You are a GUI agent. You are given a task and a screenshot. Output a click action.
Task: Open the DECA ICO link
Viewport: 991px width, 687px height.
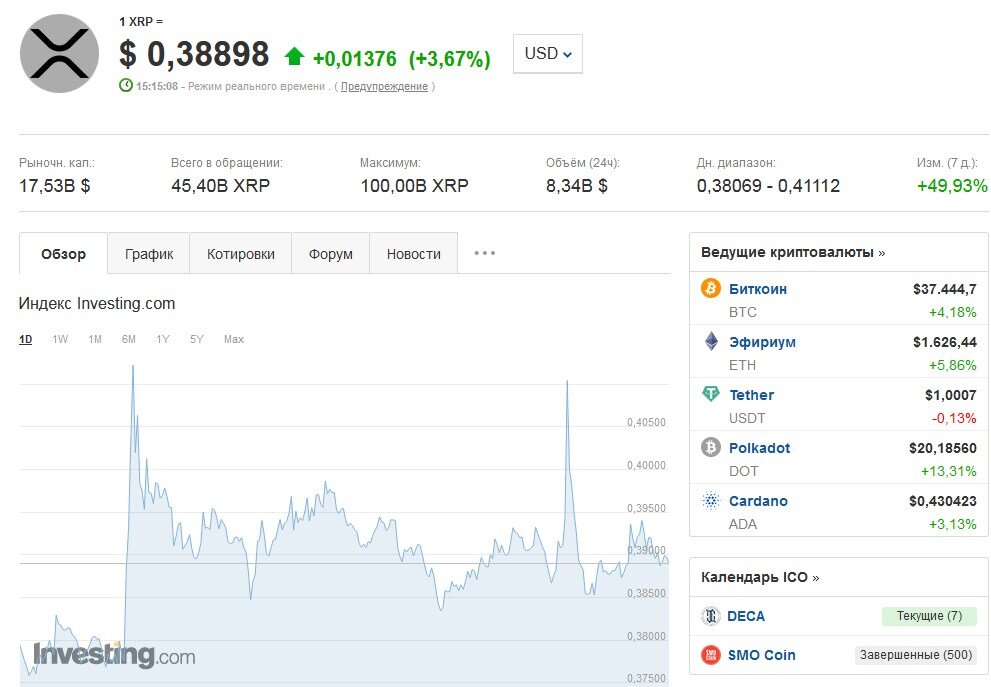pyautogui.click(x=746, y=616)
